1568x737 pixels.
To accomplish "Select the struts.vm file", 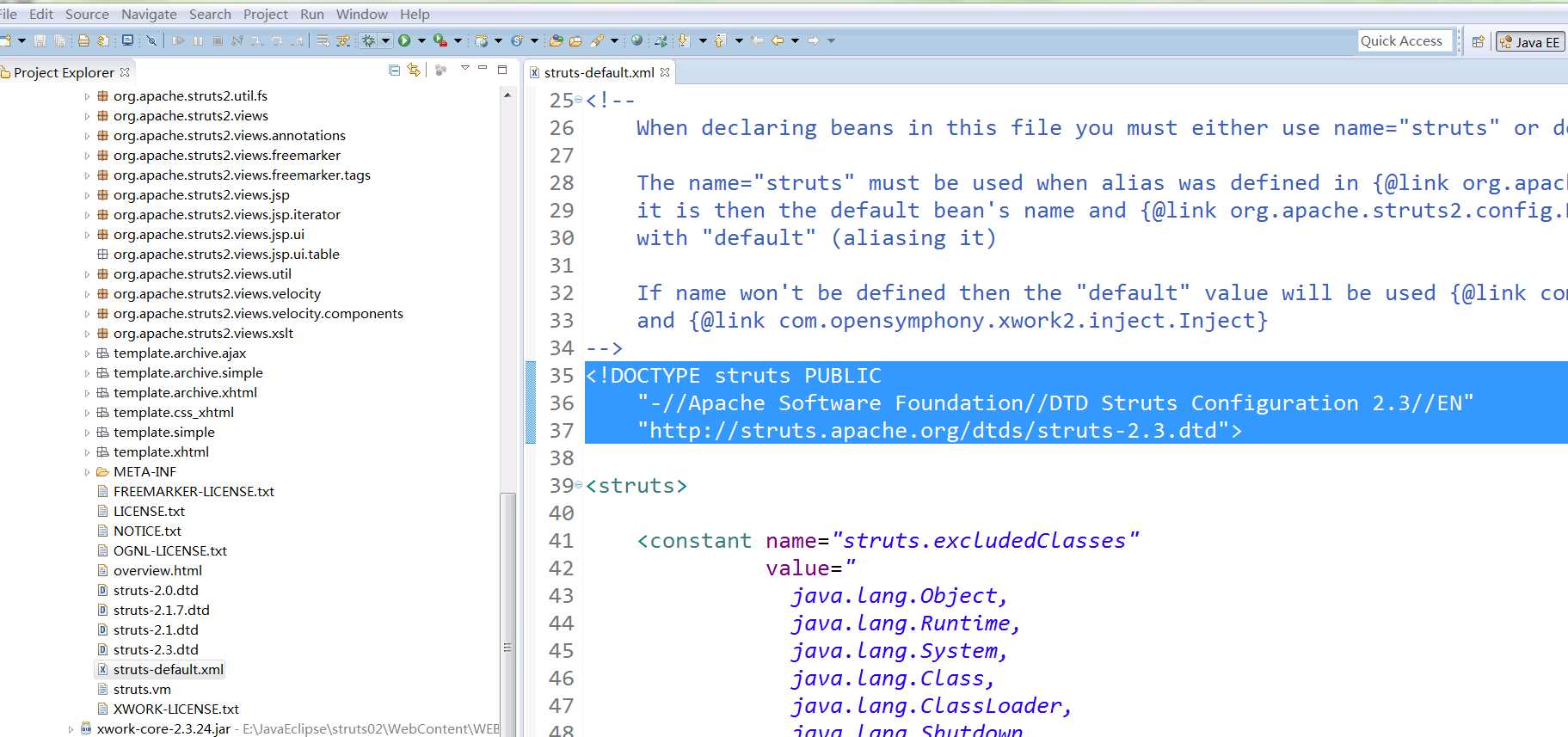I will pyautogui.click(x=142, y=689).
